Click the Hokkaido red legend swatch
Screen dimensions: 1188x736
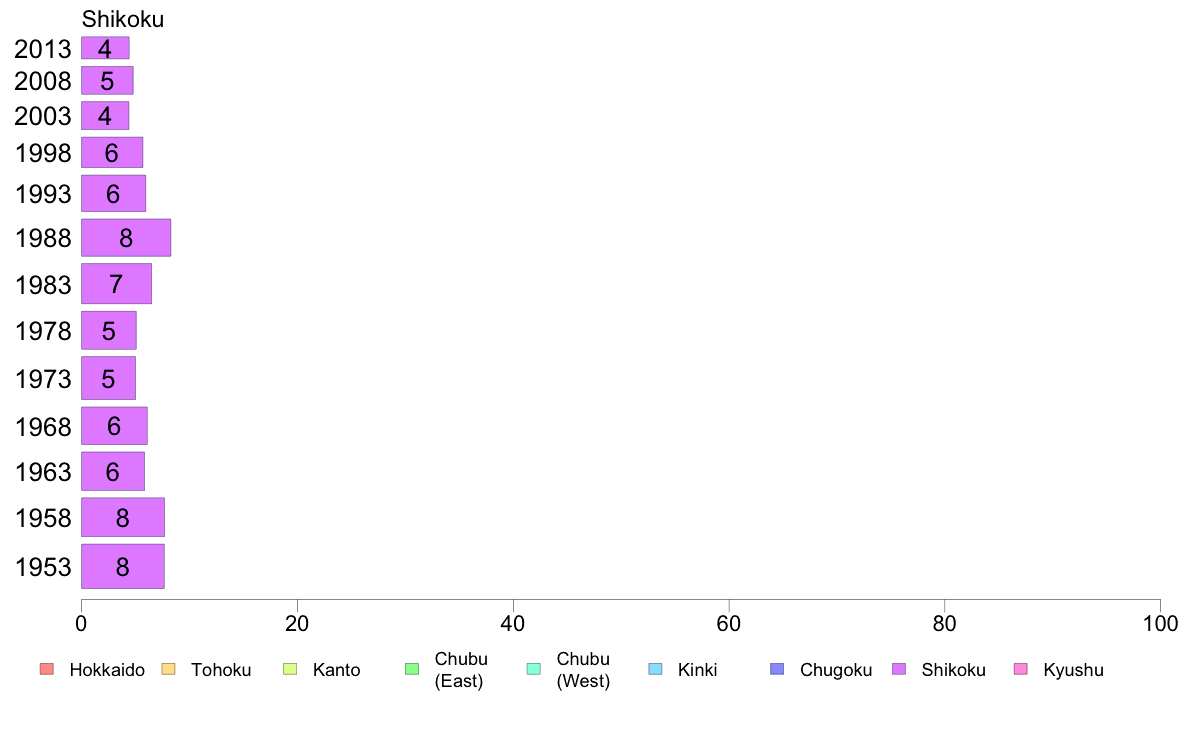pyautogui.click(x=47, y=669)
